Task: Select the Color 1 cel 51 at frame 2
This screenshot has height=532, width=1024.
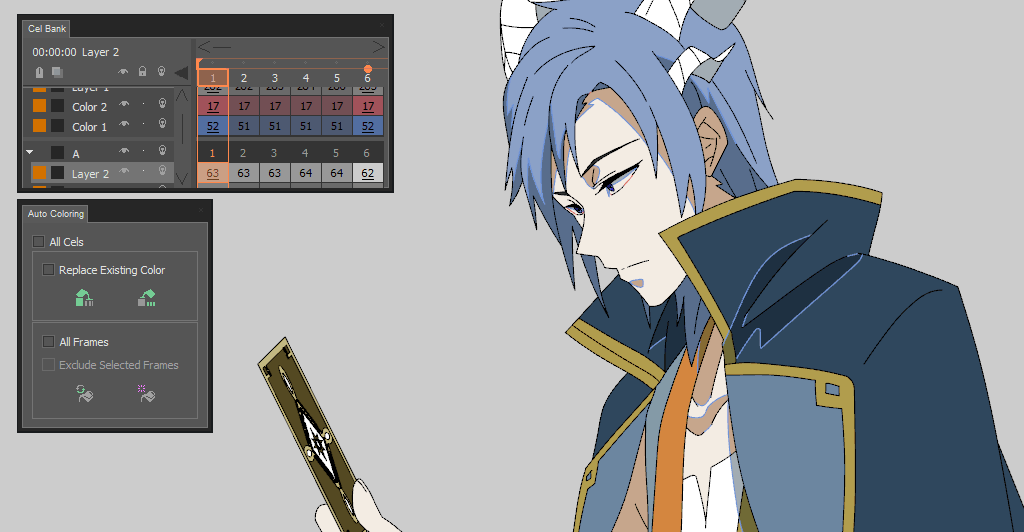Action: coord(244,126)
